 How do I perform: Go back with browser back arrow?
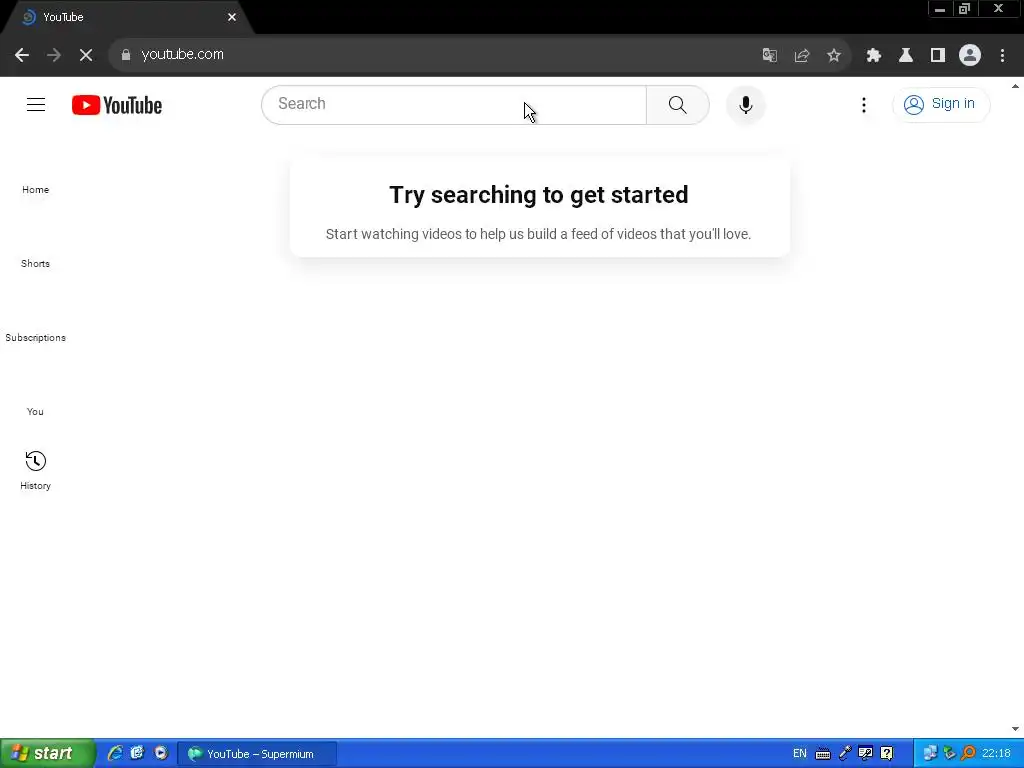tap(22, 55)
